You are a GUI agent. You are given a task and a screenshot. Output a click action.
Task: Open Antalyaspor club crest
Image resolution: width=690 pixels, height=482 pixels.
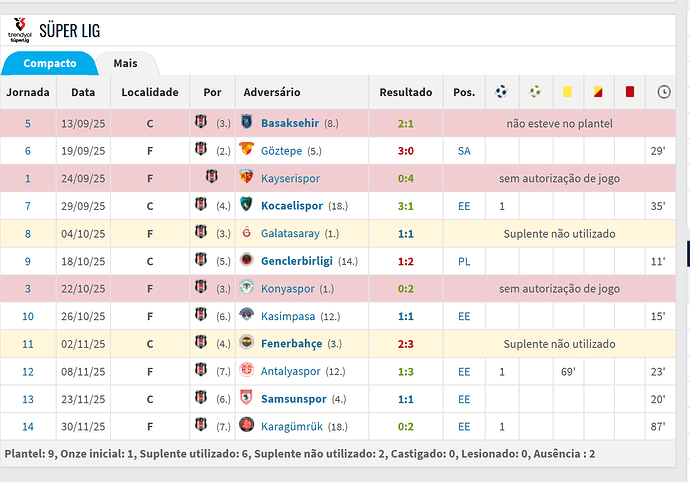coord(247,370)
